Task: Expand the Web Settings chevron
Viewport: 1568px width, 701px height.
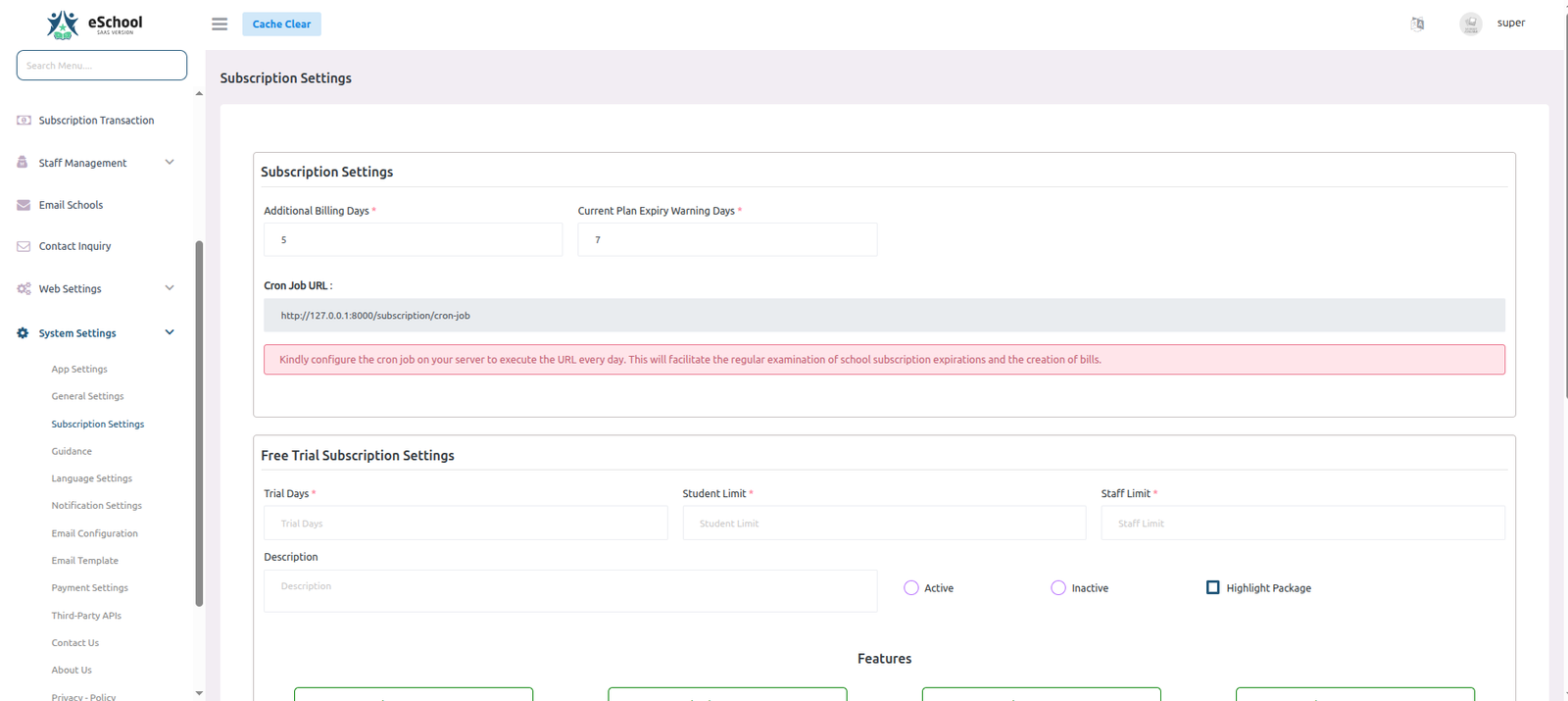Action: 170,288
